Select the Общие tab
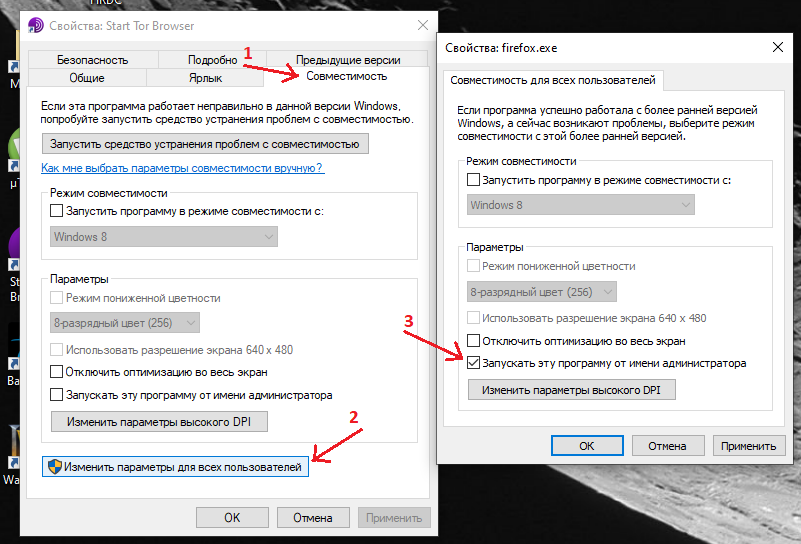Viewport: 801px width, 544px height. click(87, 78)
